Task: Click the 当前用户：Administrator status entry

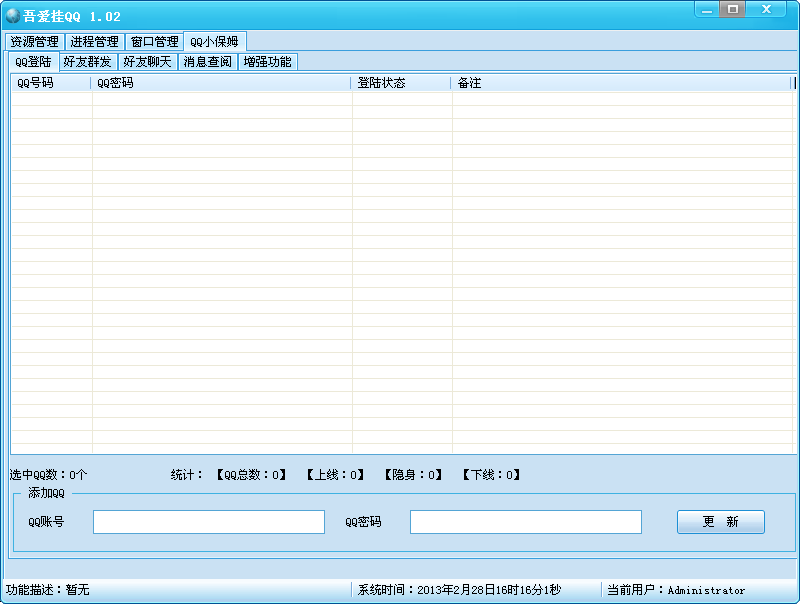Action: (676, 590)
